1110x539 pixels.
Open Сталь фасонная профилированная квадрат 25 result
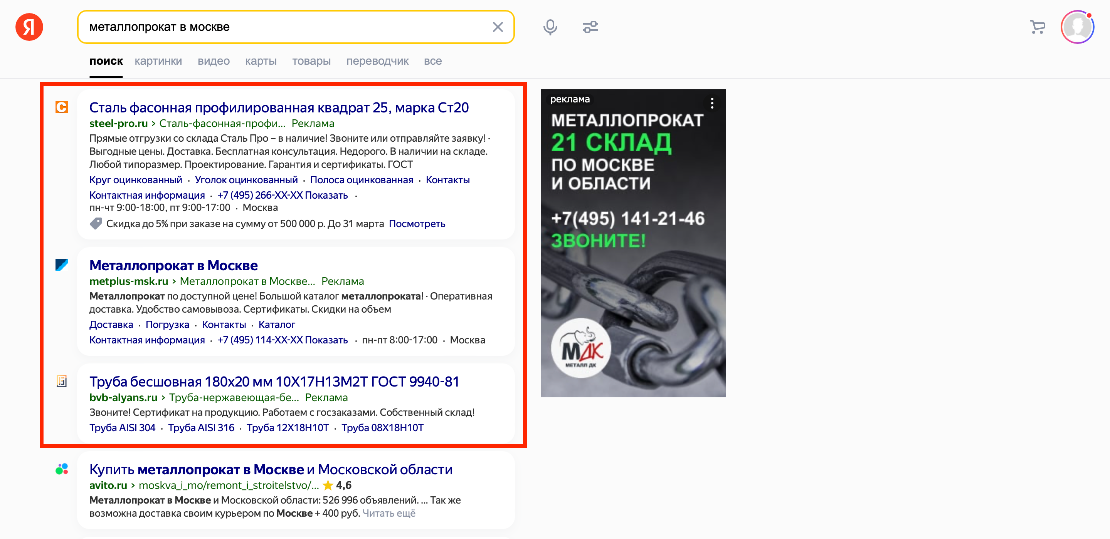pyautogui.click(x=279, y=108)
